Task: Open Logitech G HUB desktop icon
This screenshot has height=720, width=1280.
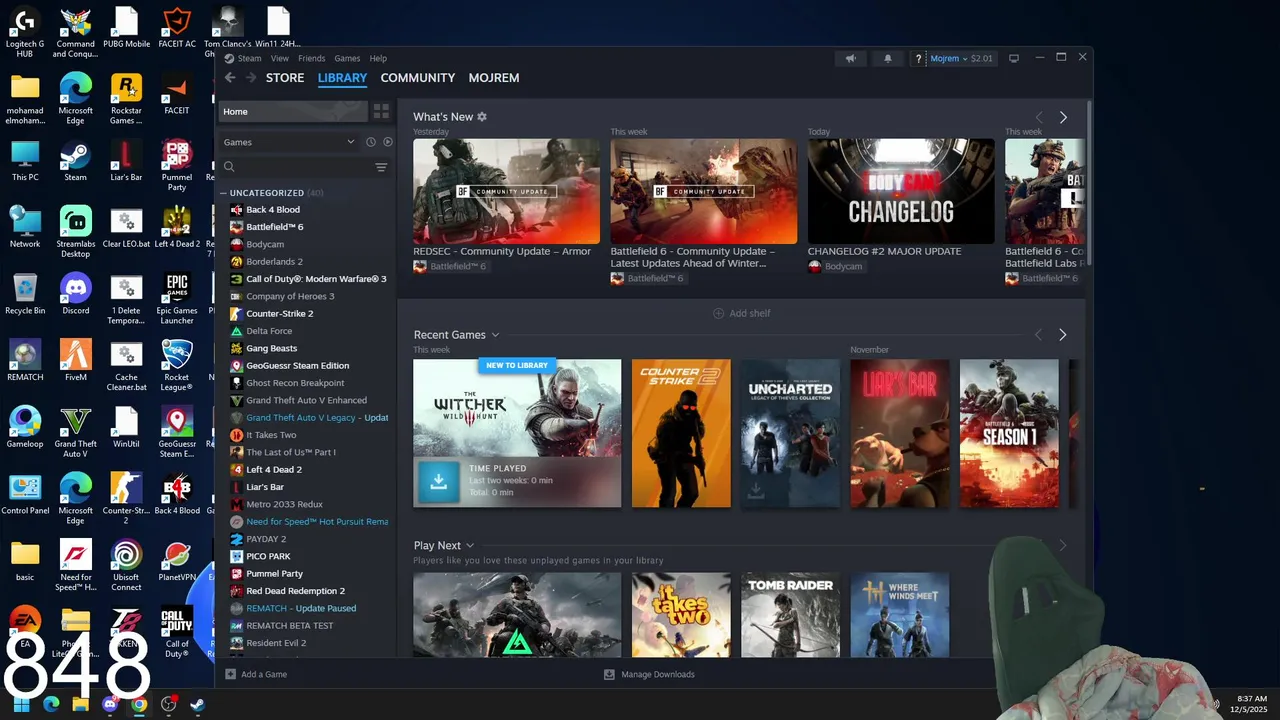Action: (x=25, y=33)
